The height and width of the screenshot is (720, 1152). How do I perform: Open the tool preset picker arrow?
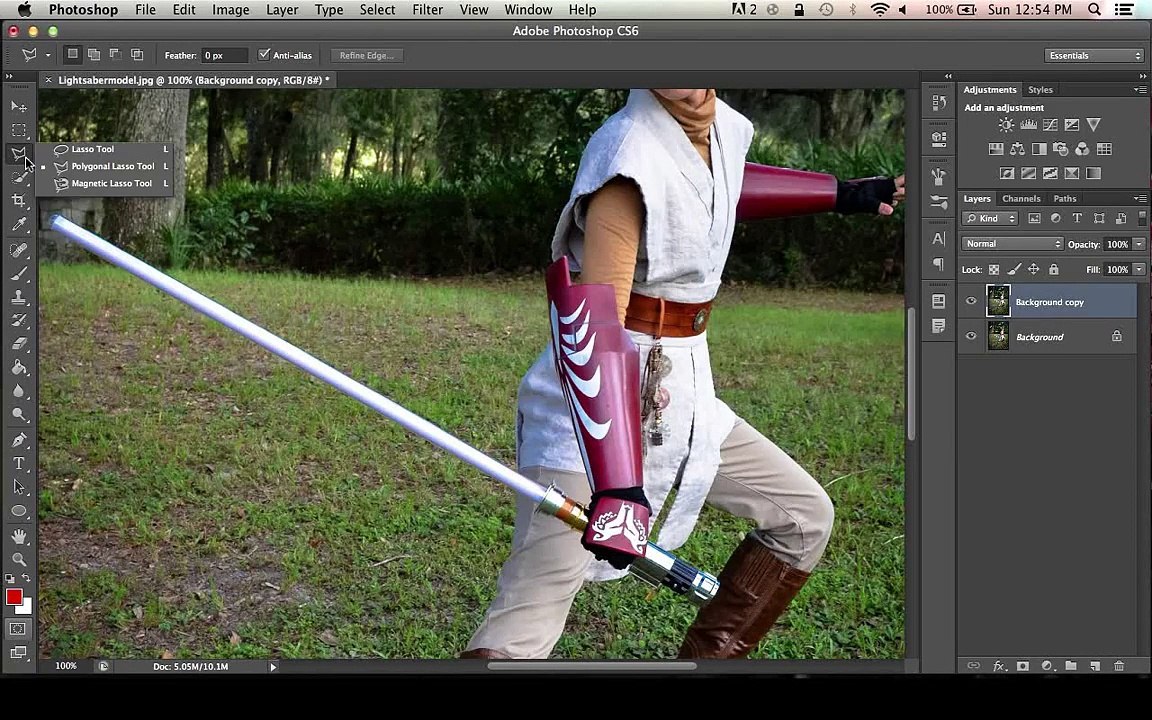click(x=48, y=55)
